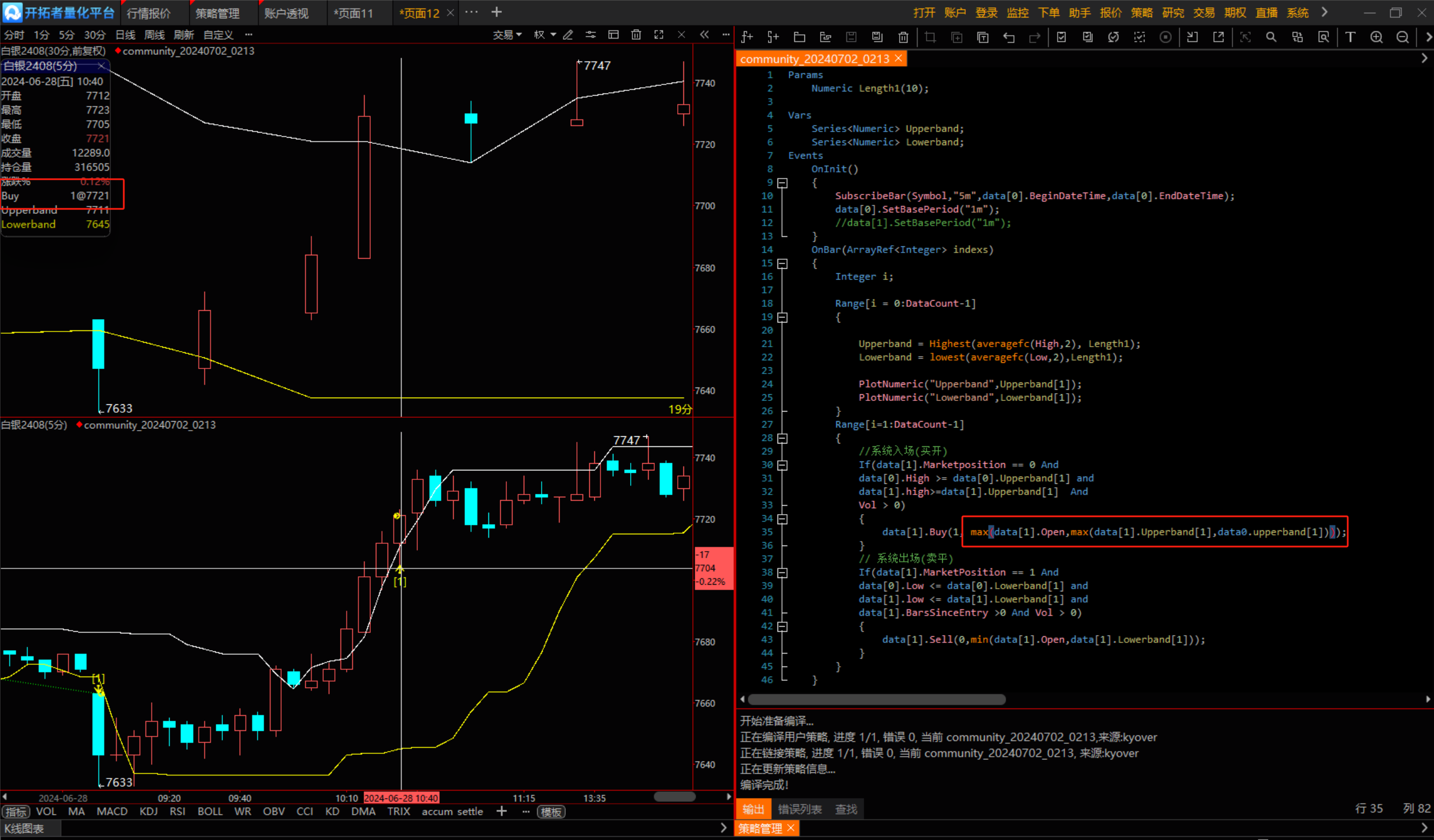Click the 自定义 period button
The width and height of the screenshot is (1434, 840).
[218, 35]
